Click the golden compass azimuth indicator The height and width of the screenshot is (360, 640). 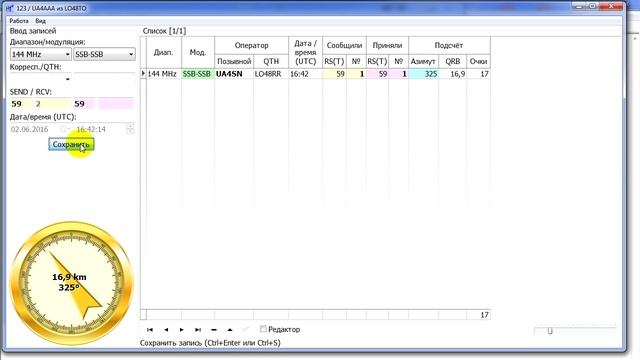point(71,283)
